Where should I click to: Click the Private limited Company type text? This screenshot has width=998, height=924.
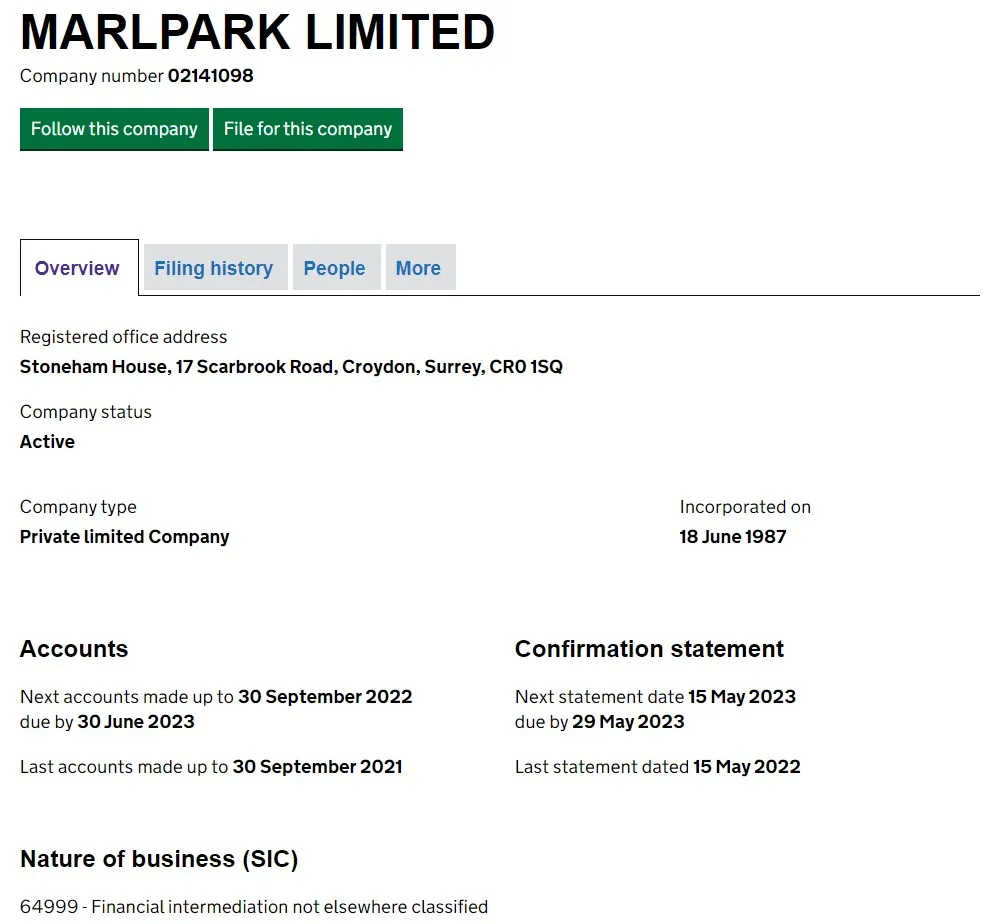[124, 537]
